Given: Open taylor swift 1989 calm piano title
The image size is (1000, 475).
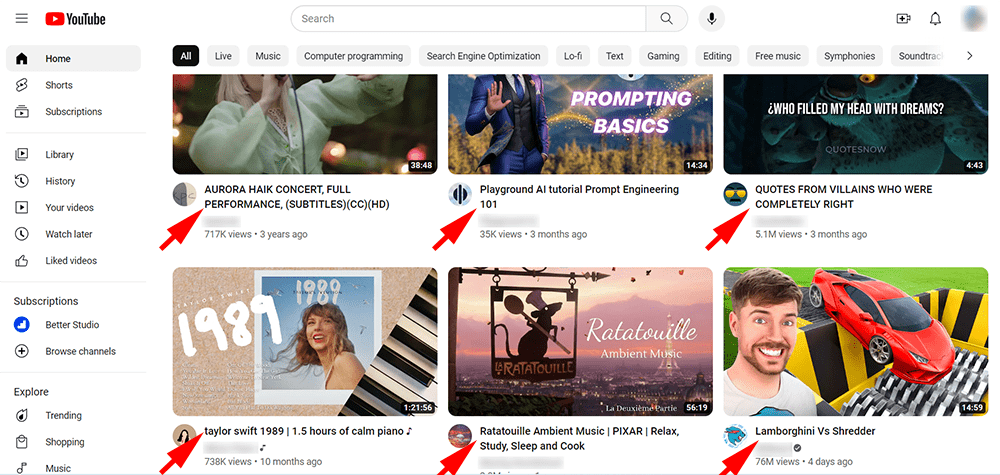Looking at the screenshot, I should pos(309,431).
